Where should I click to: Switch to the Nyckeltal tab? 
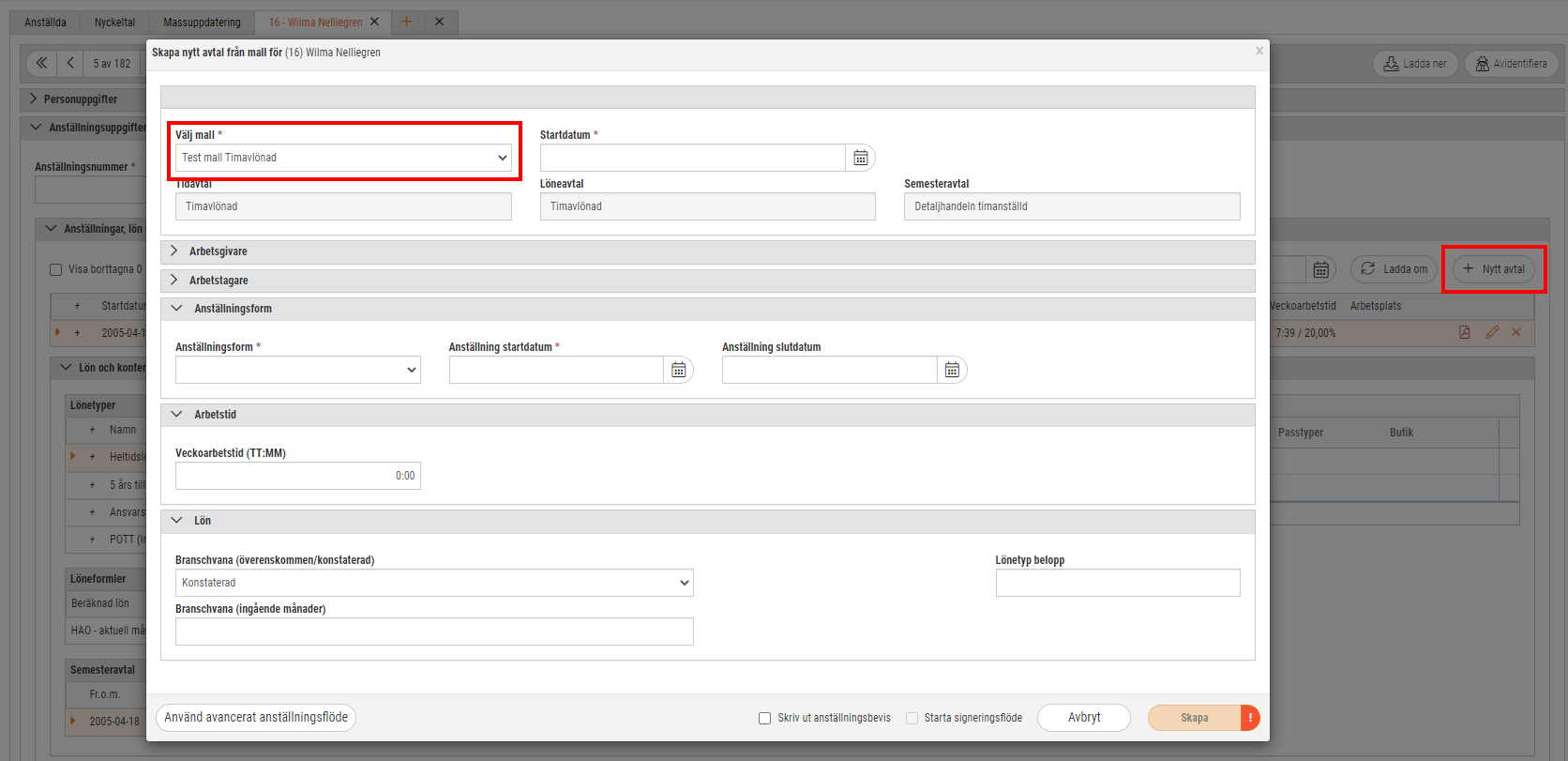114,22
